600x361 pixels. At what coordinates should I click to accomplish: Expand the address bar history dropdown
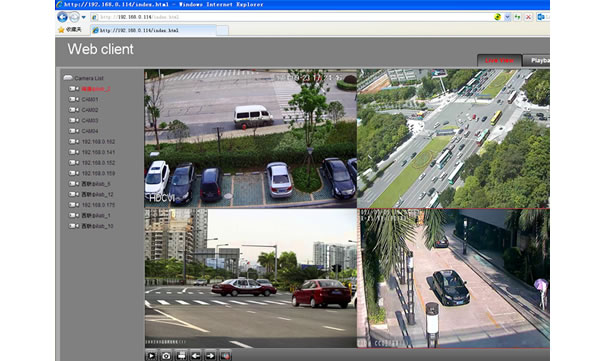point(507,17)
